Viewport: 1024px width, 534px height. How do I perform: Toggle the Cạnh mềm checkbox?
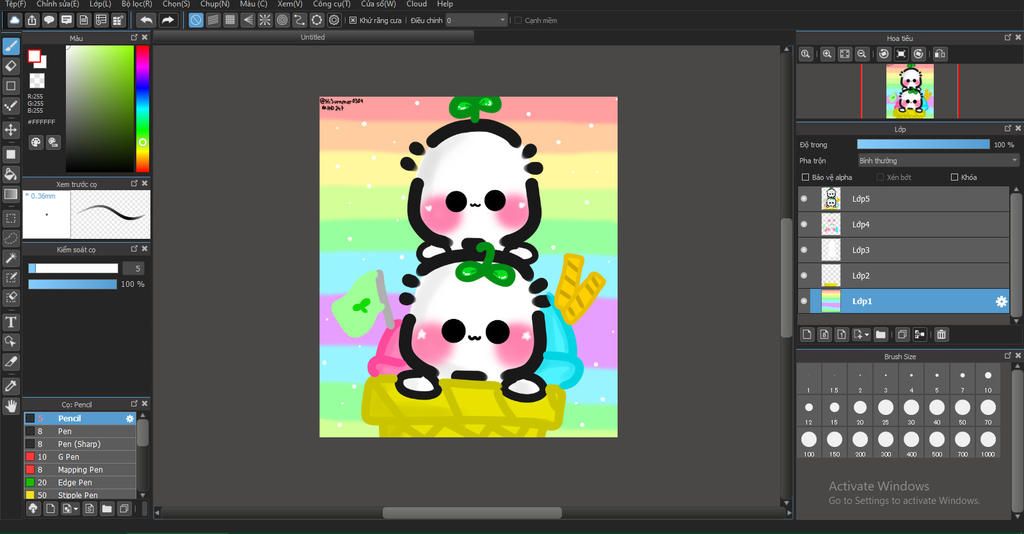click(x=518, y=20)
